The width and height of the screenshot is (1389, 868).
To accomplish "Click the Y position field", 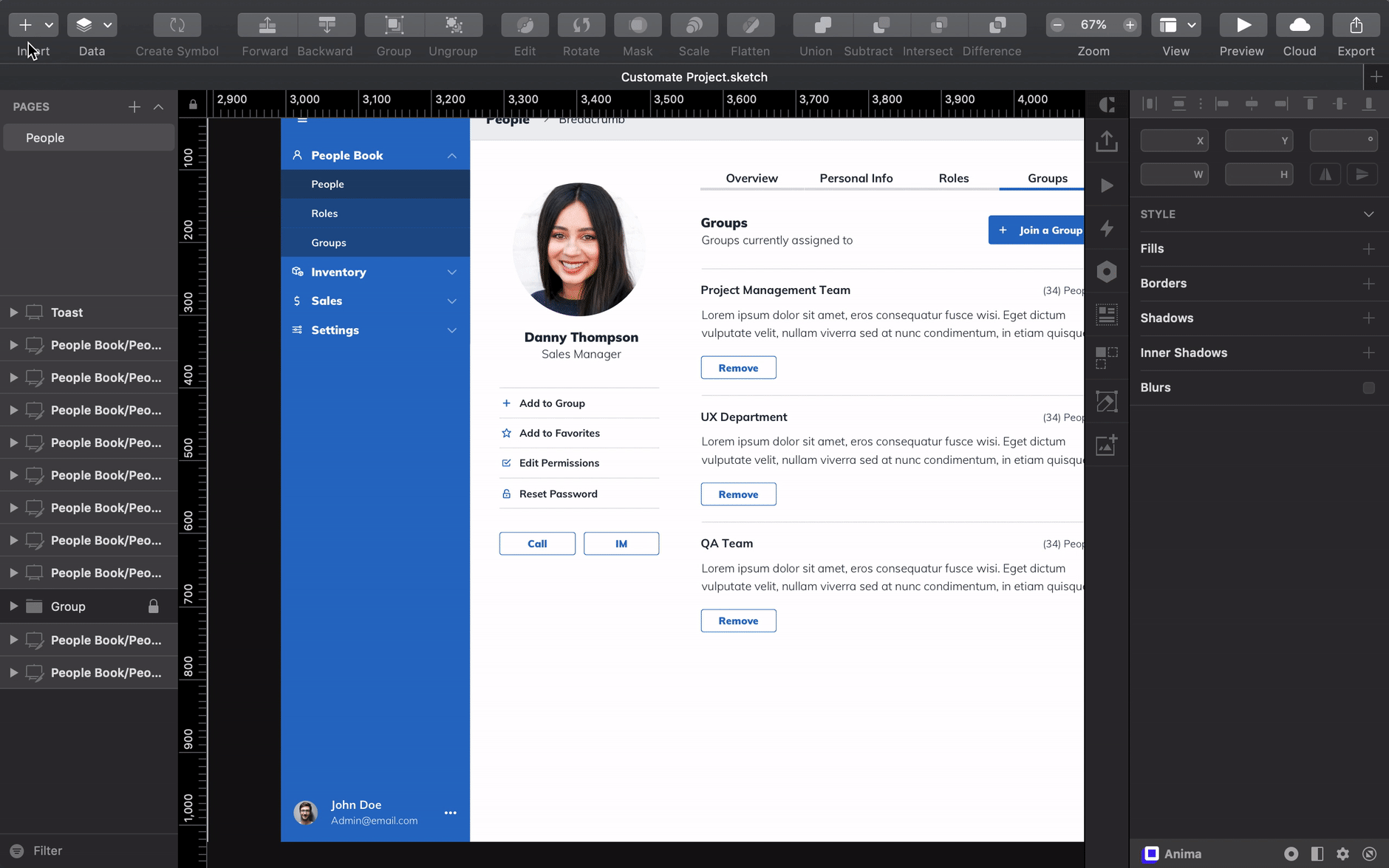I will [1259, 140].
